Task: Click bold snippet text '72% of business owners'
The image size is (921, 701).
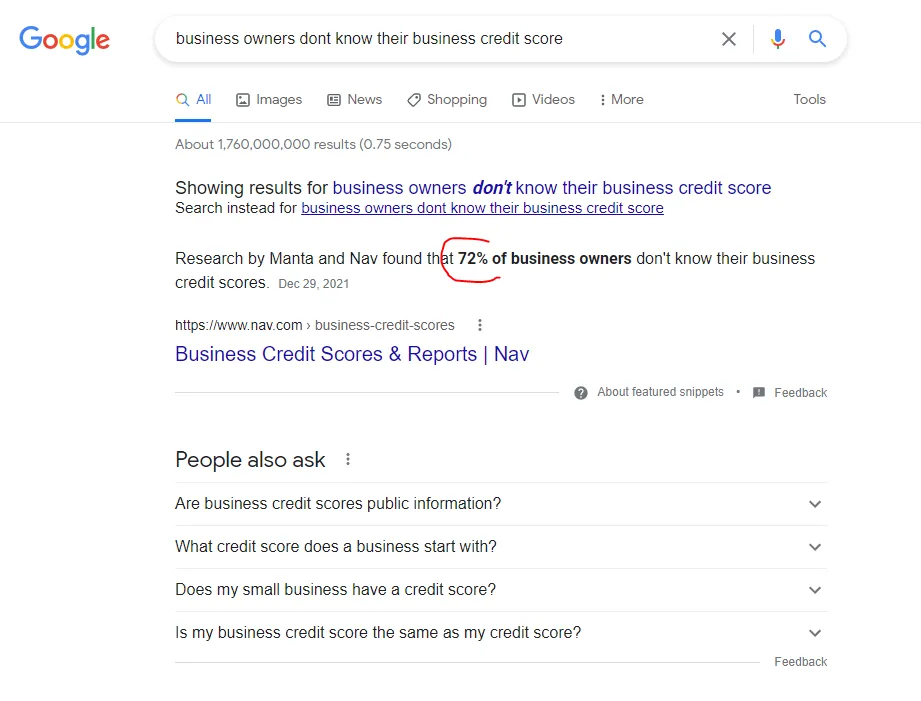Action: pos(544,259)
